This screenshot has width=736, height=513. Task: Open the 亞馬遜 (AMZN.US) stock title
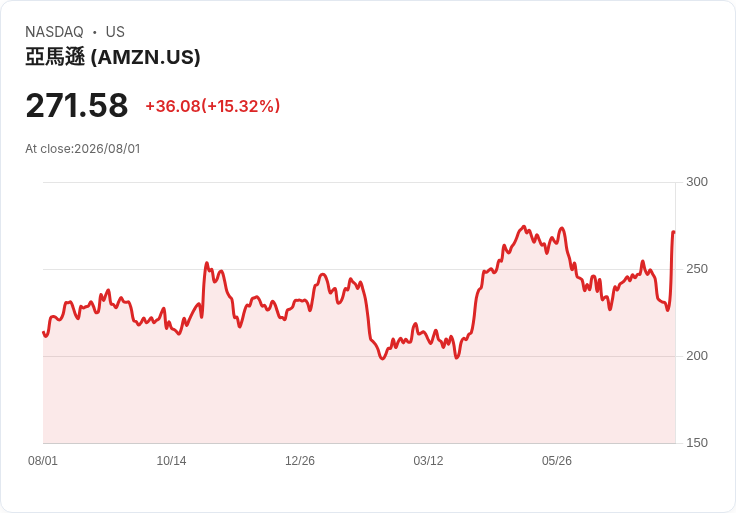pos(113,57)
